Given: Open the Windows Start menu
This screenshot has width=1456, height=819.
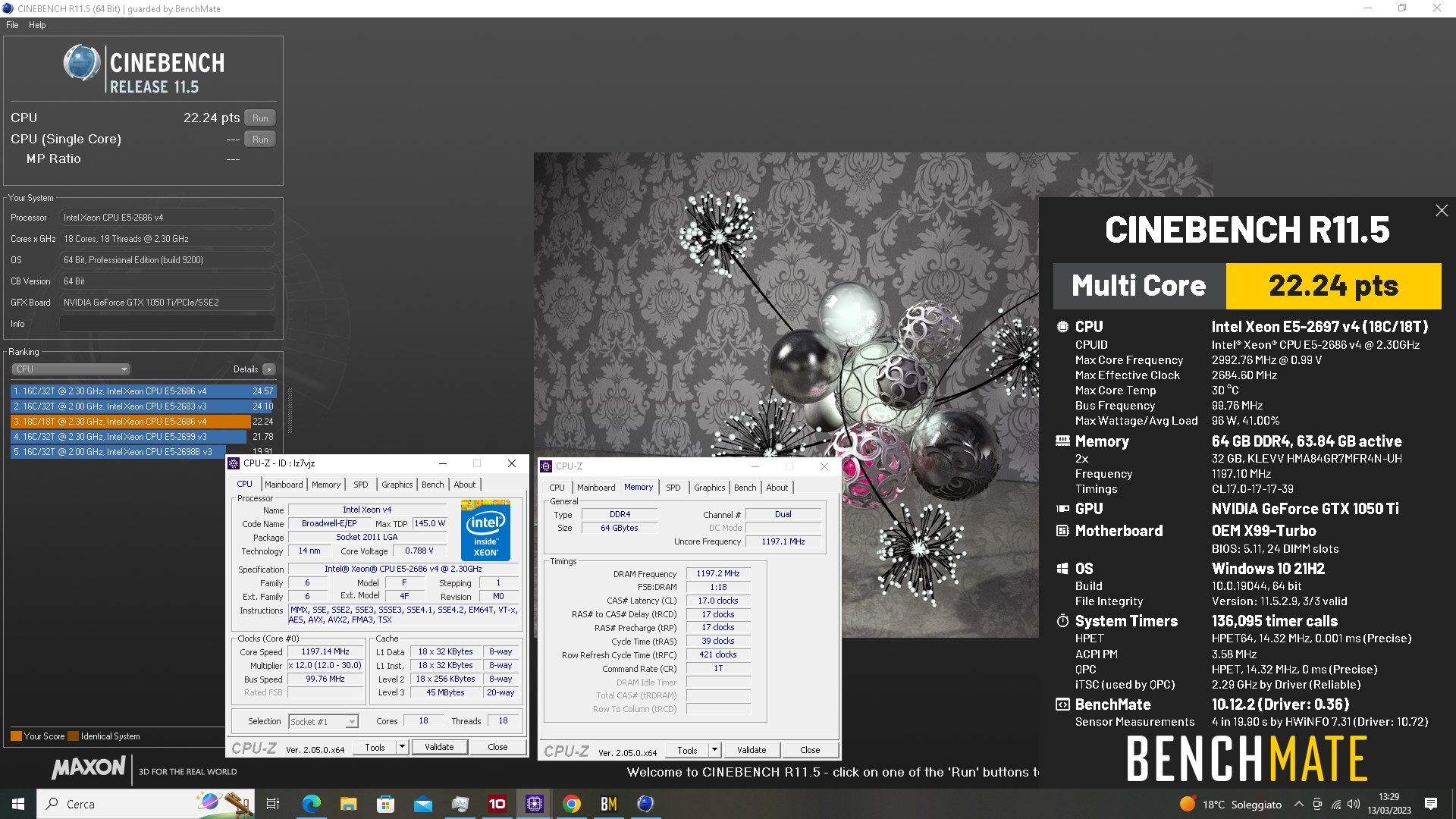Looking at the screenshot, I should click(x=18, y=804).
